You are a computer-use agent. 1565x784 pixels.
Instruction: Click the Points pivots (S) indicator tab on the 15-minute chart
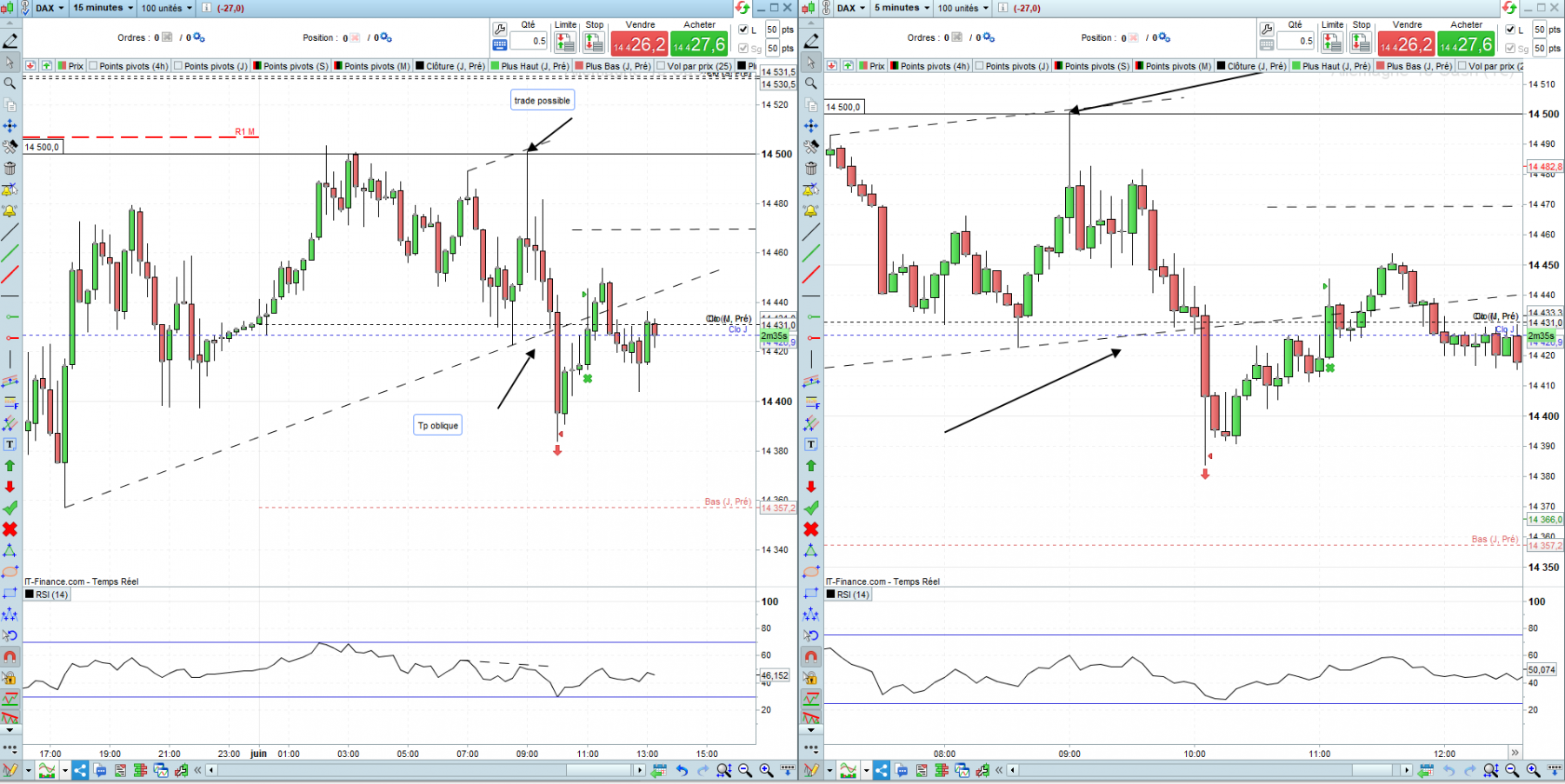click(290, 66)
